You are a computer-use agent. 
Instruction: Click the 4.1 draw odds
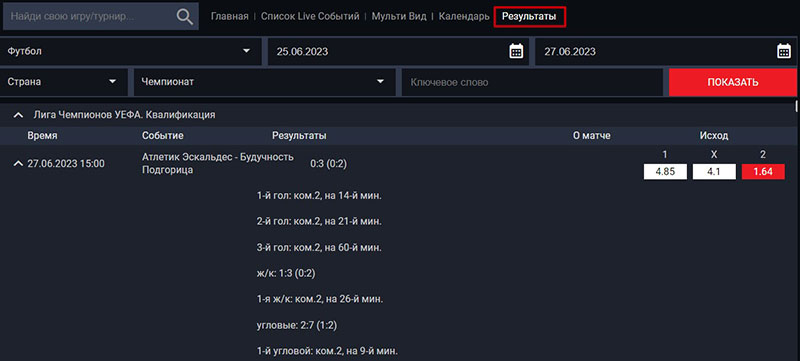714,172
